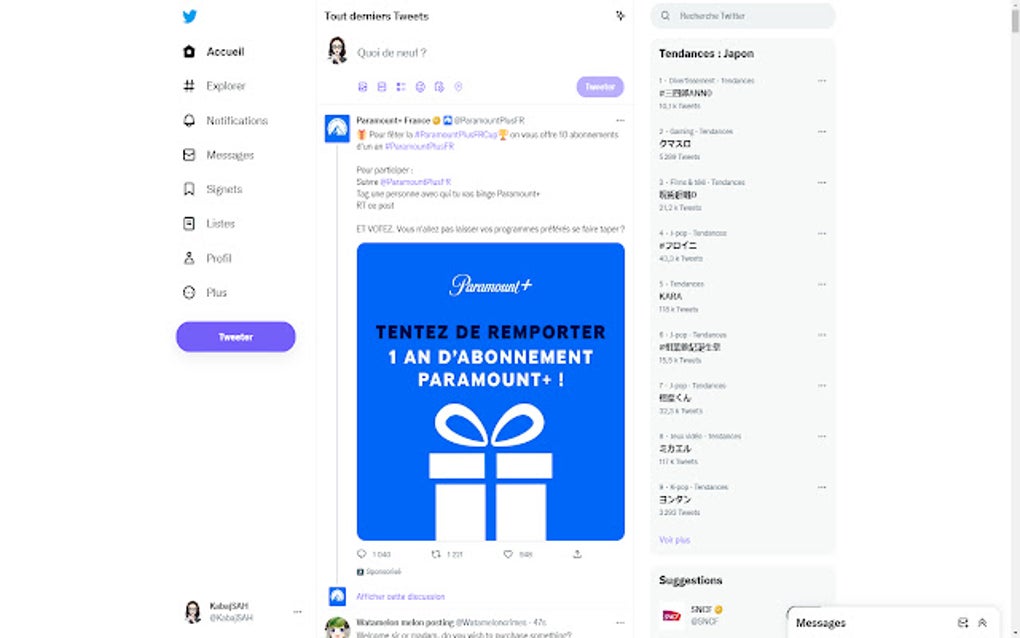Screen dimensions: 1020x638
Task: Open more options for the KARA trend
Action: (822, 284)
